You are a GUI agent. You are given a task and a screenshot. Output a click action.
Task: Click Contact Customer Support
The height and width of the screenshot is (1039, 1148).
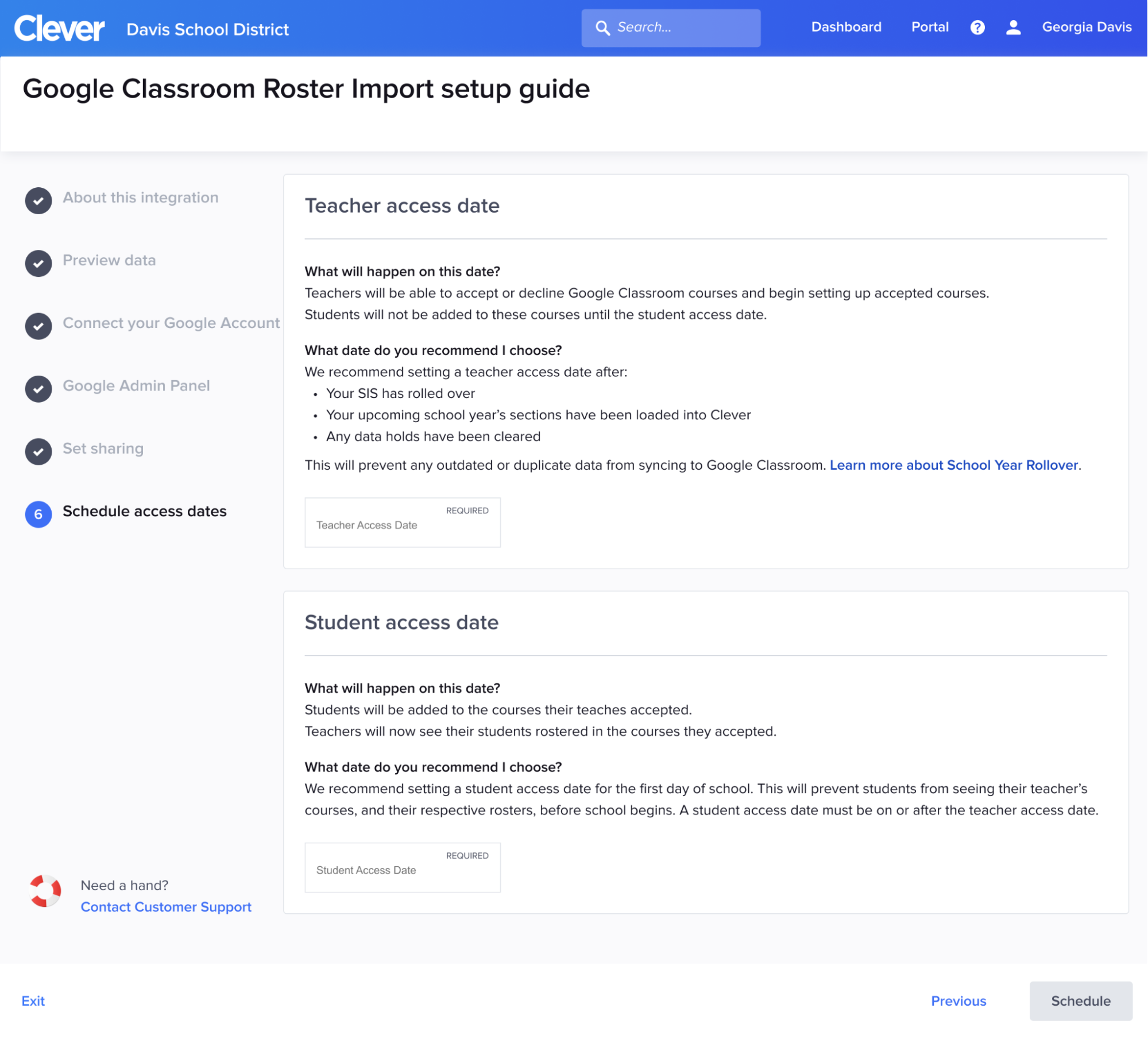tap(165, 907)
